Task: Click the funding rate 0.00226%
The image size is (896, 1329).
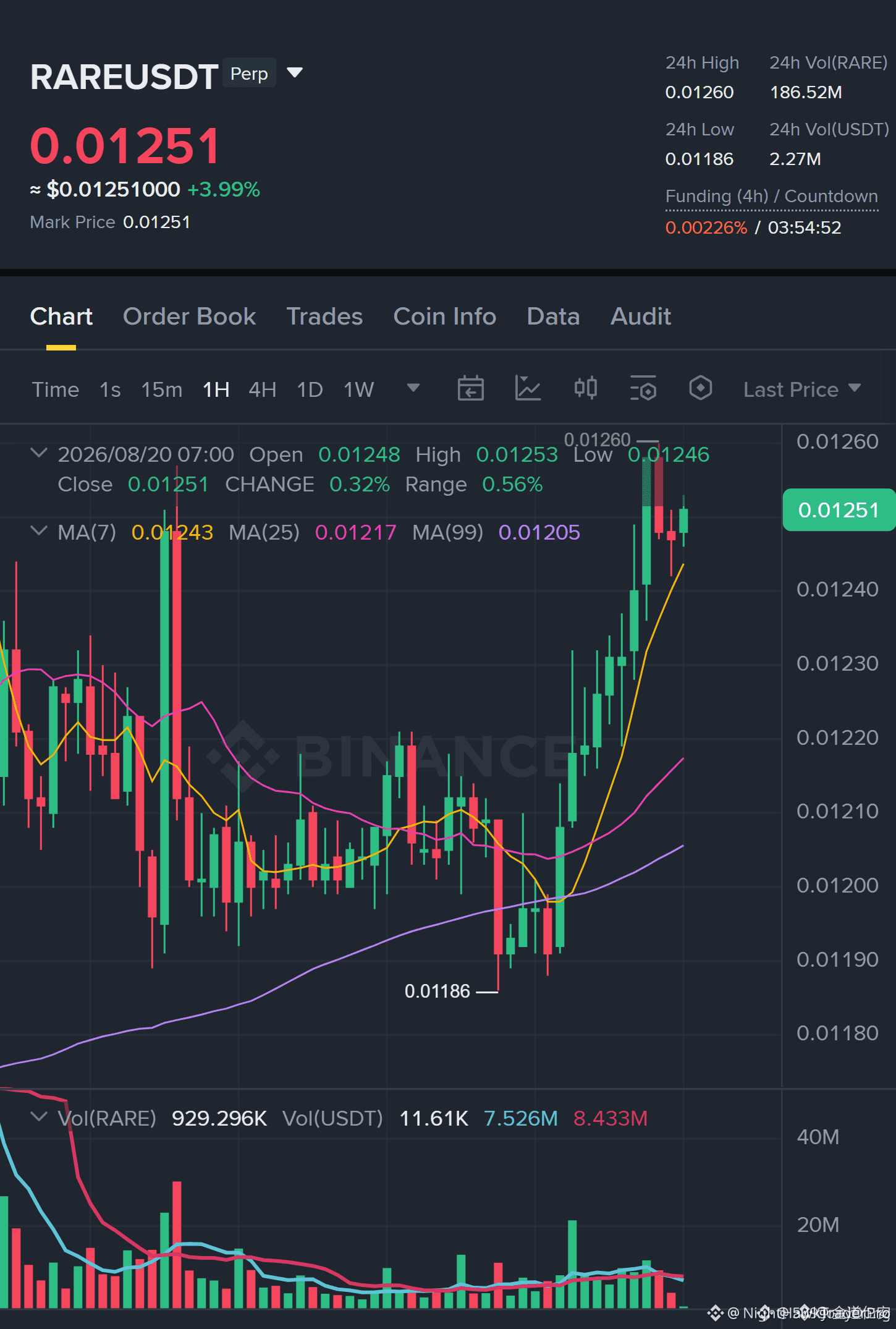Action: pos(706,227)
